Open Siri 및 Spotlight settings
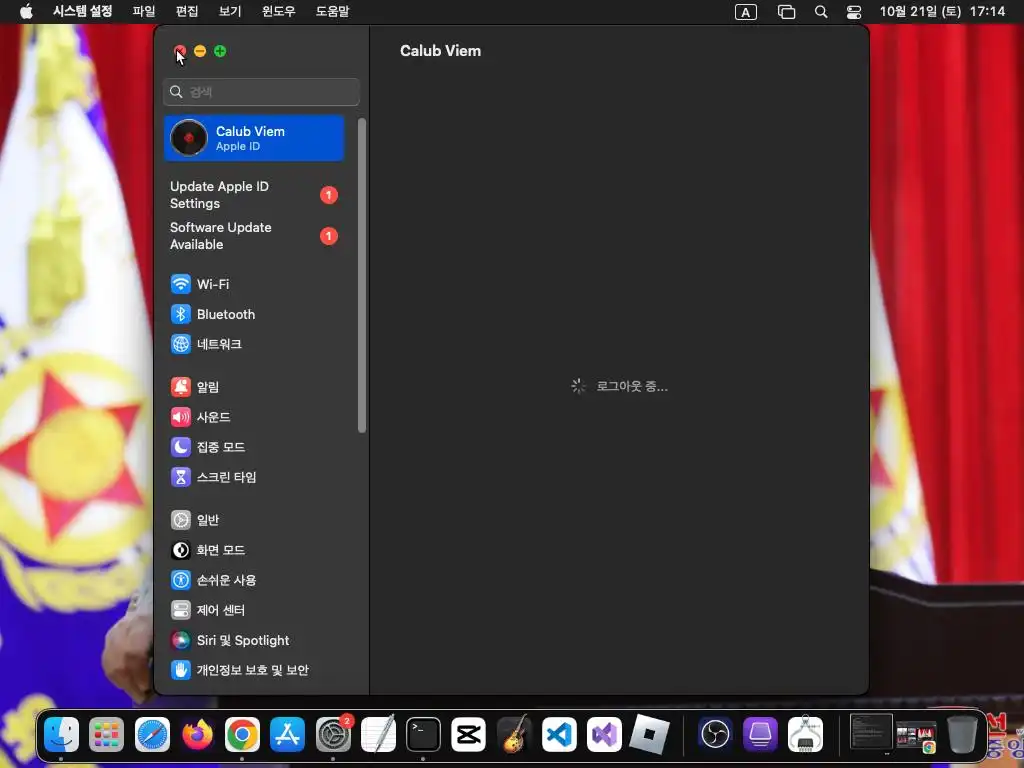 [254, 640]
